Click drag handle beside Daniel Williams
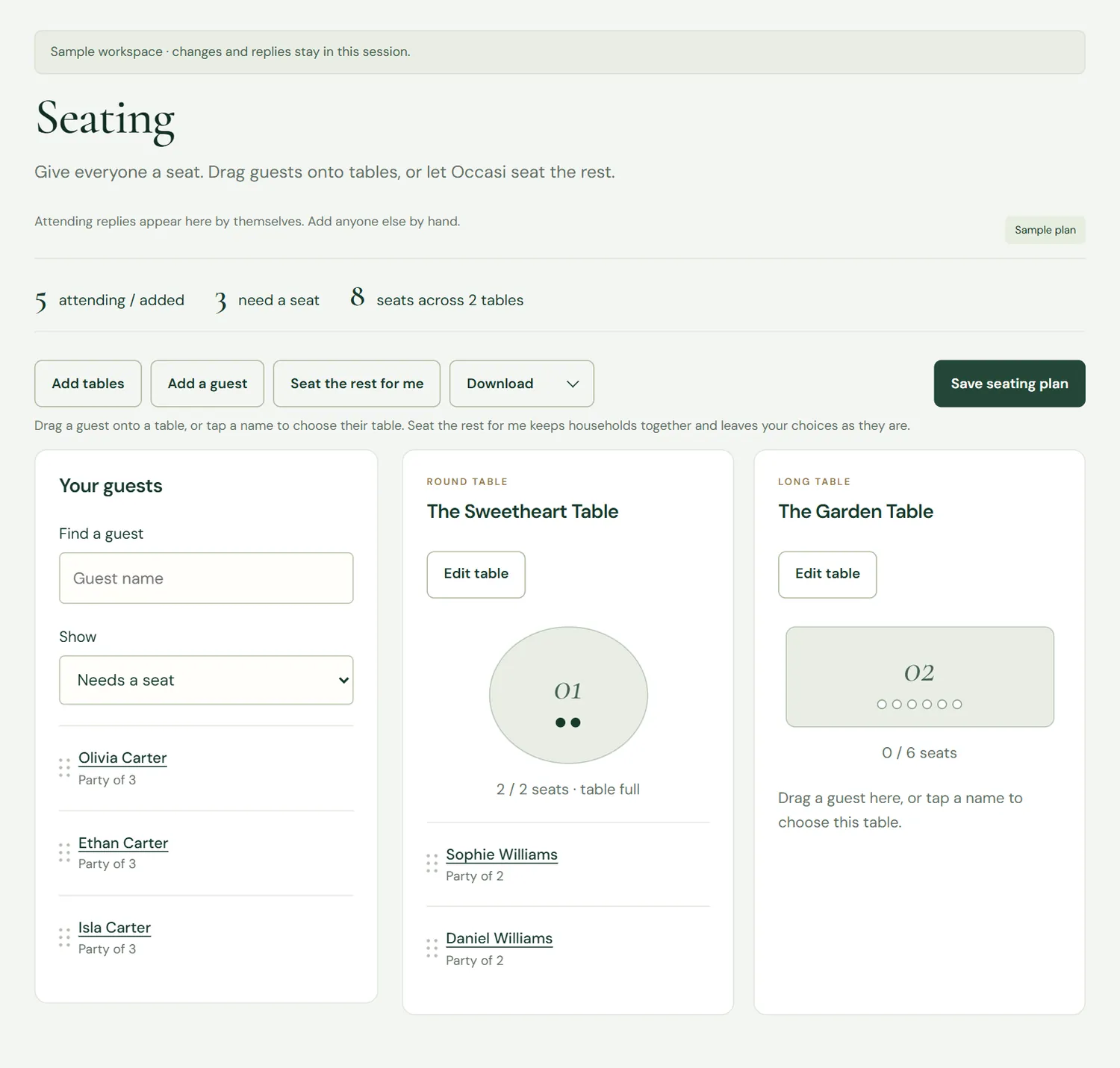The image size is (1120, 1068). (432, 948)
